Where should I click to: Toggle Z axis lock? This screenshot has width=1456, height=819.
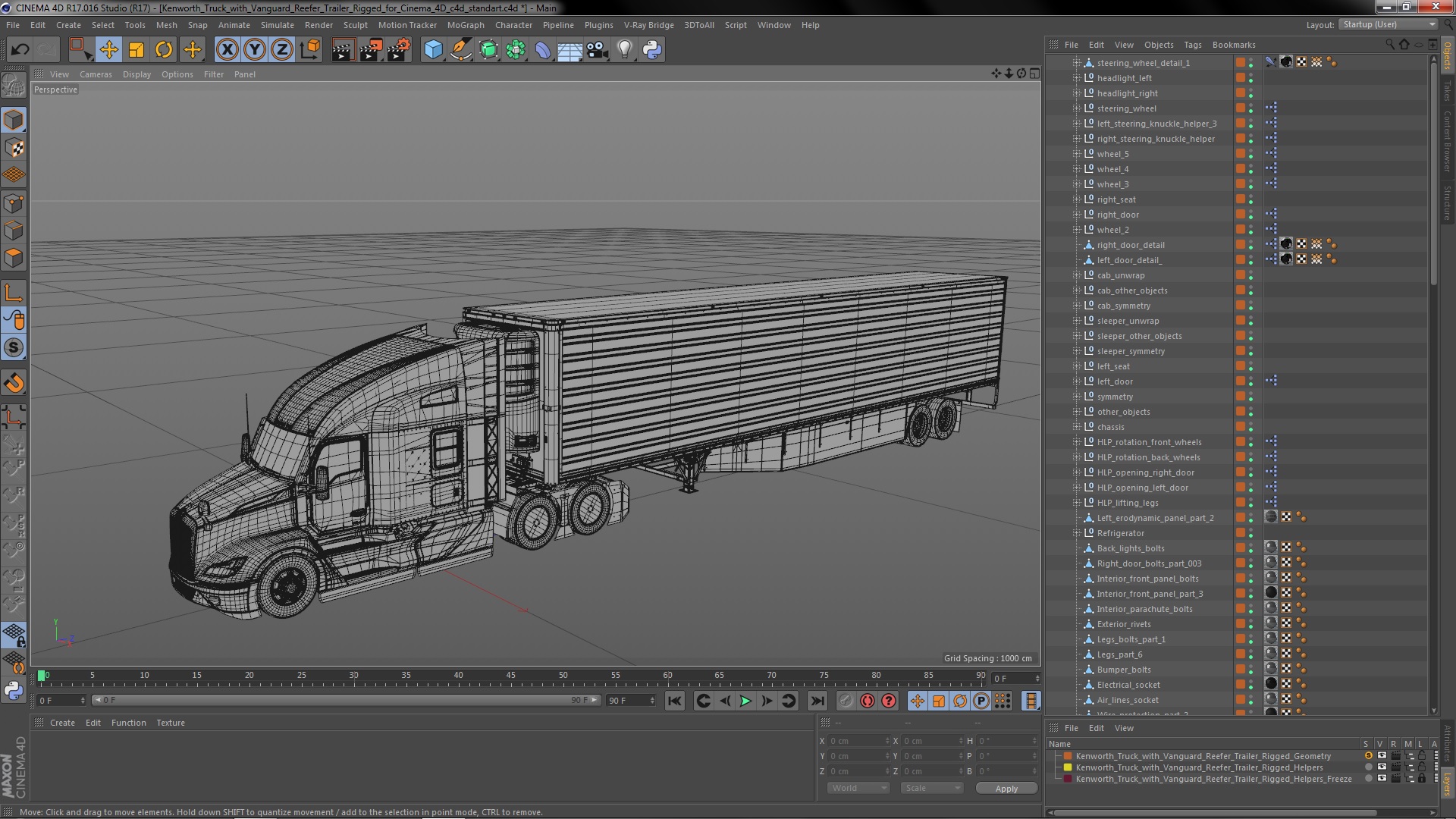282,50
